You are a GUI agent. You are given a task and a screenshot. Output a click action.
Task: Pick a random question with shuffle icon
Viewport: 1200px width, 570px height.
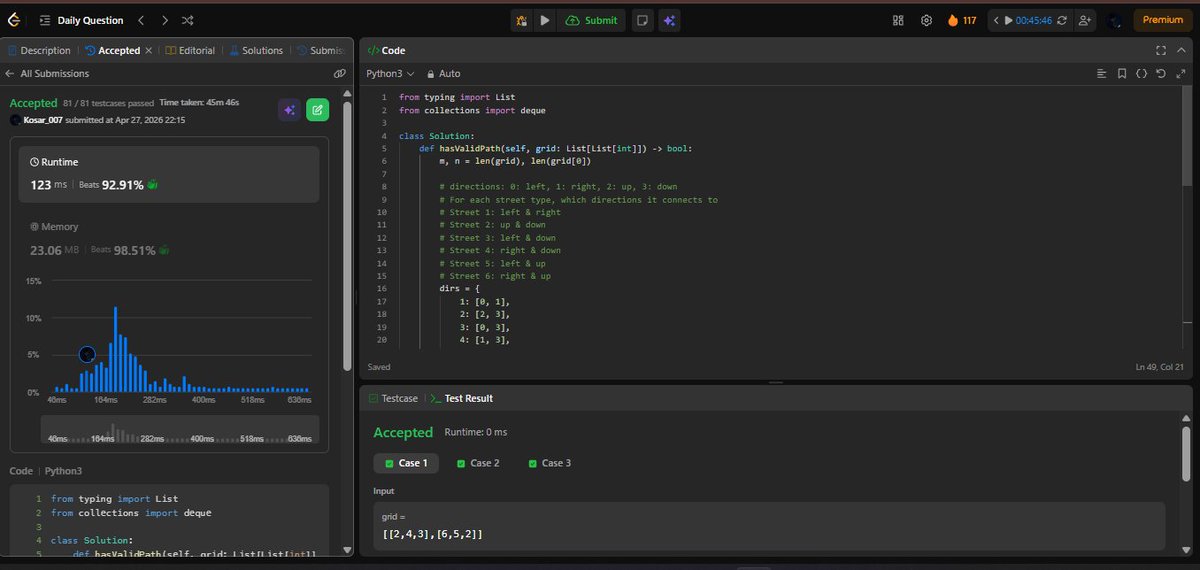click(188, 20)
